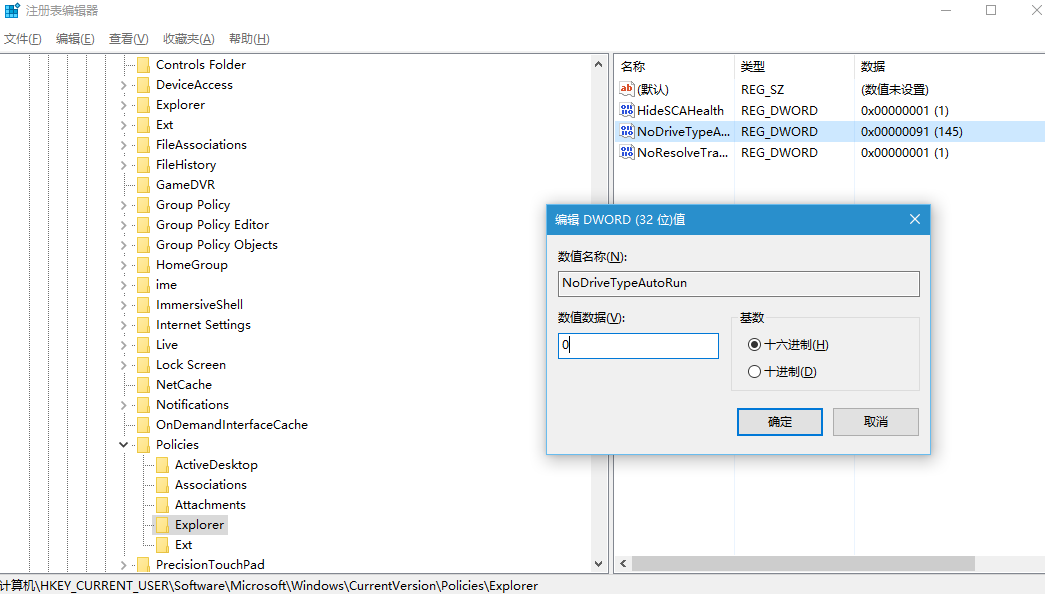Open the 文件(F) menu
1045x594 pixels.
22,39
